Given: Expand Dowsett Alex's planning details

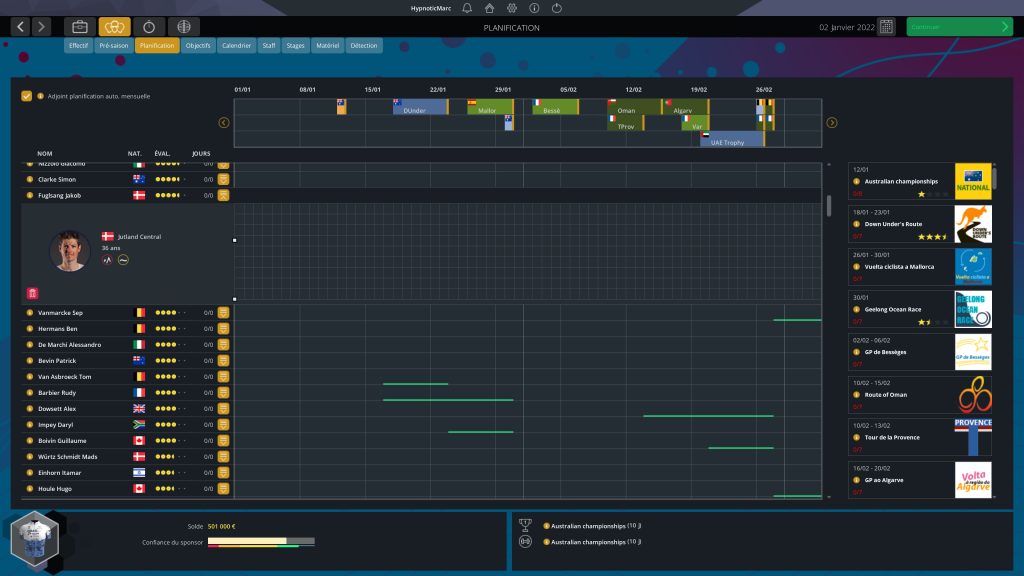Looking at the screenshot, I should pyautogui.click(x=224, y=409).
